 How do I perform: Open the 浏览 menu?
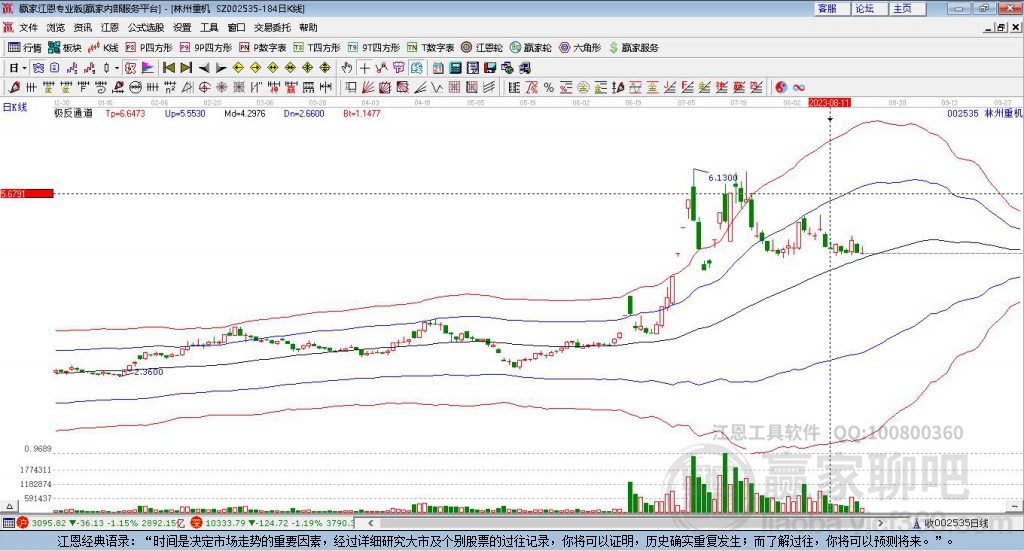pos(56,27)
